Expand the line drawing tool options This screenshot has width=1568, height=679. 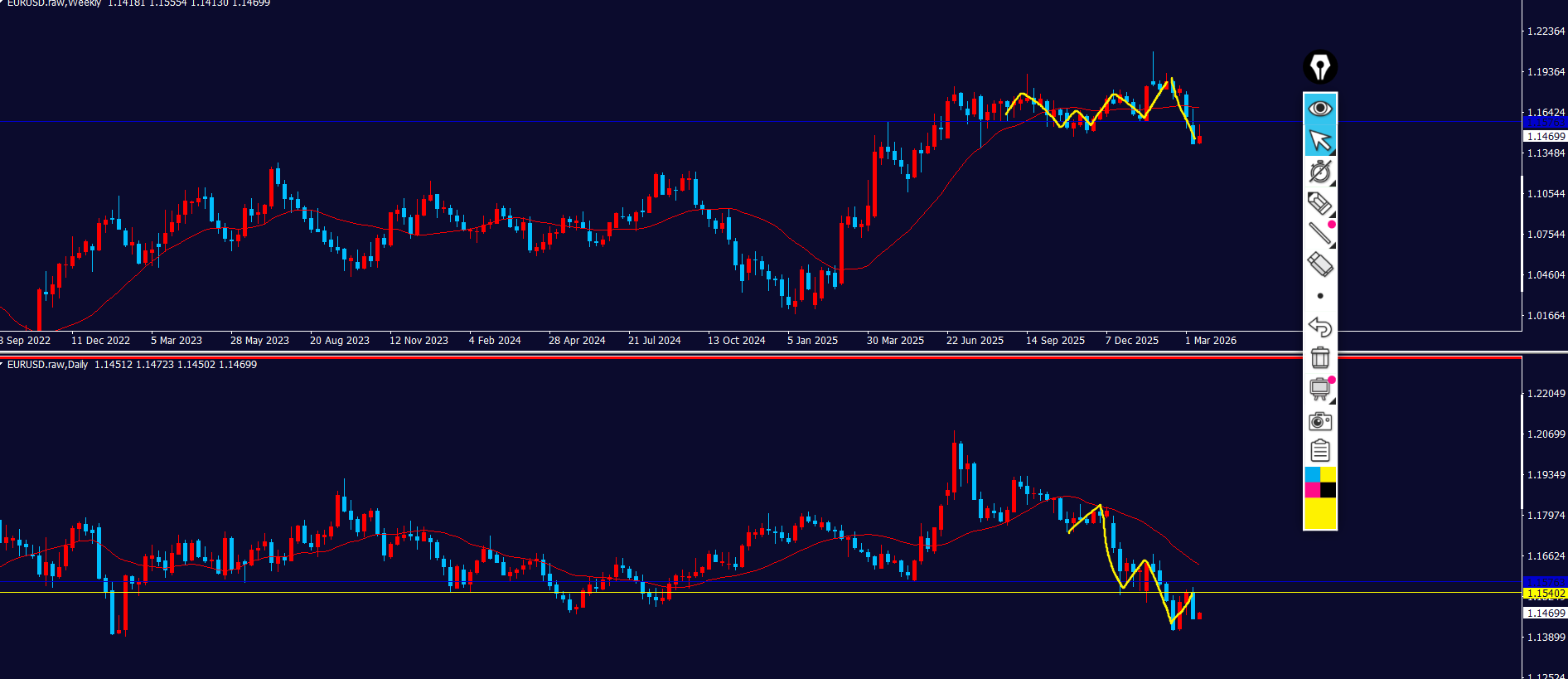click(x=1319, y=234)
